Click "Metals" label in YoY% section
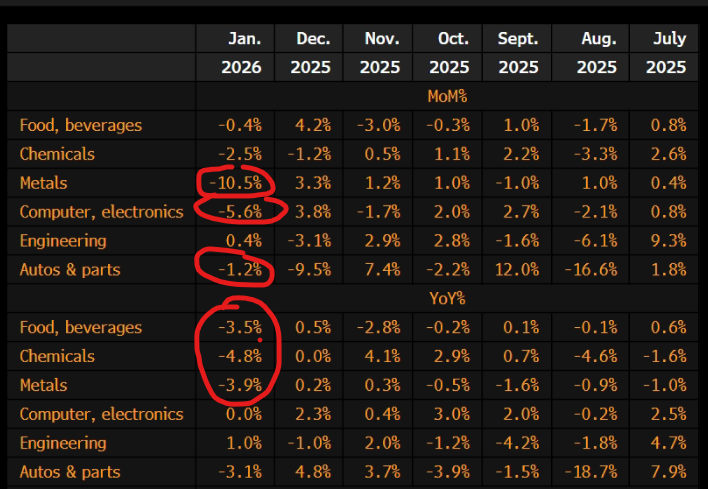 pyautogui.click(x=43, y=385)
